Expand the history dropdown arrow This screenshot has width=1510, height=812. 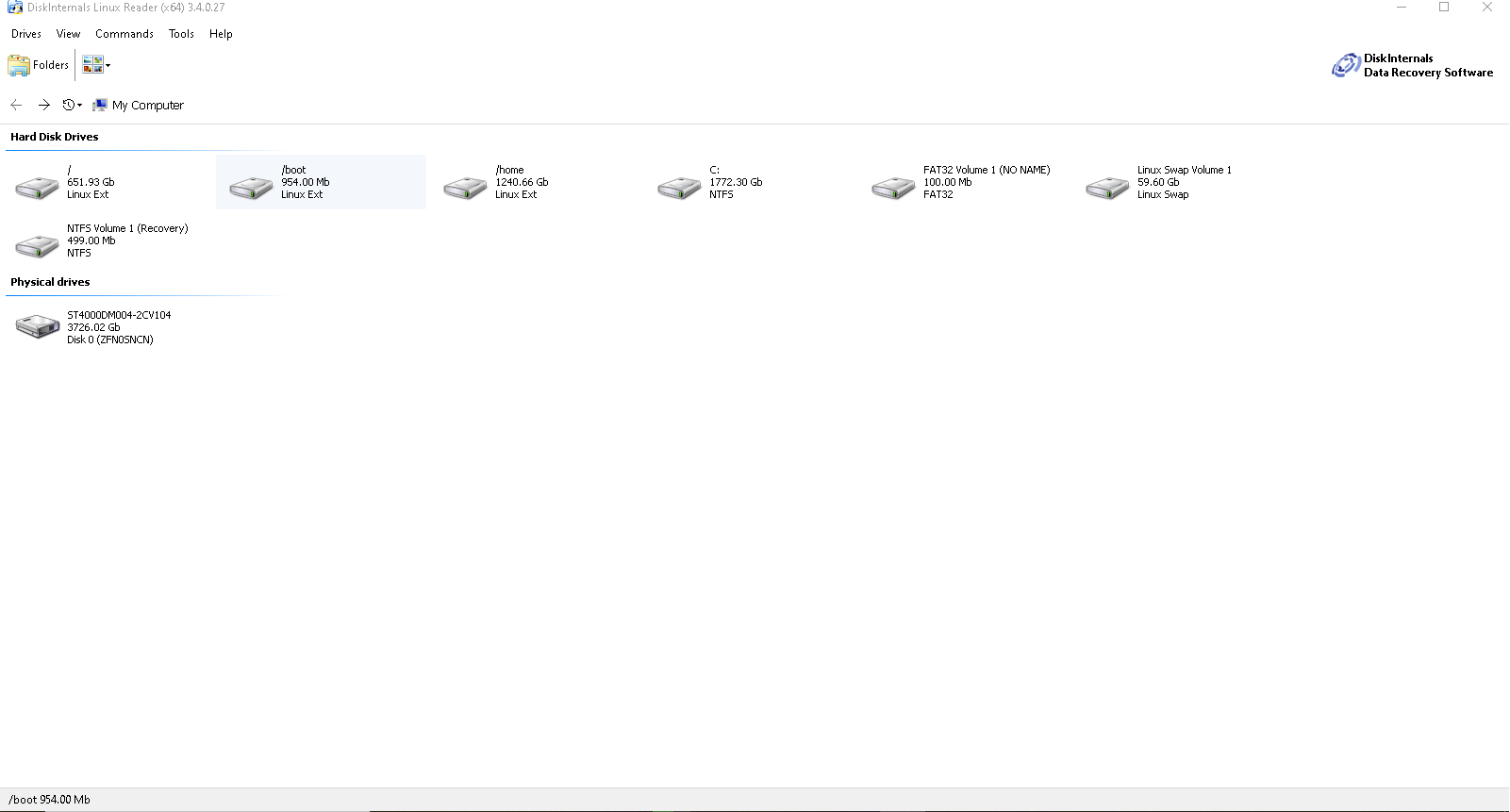point(79,106)
